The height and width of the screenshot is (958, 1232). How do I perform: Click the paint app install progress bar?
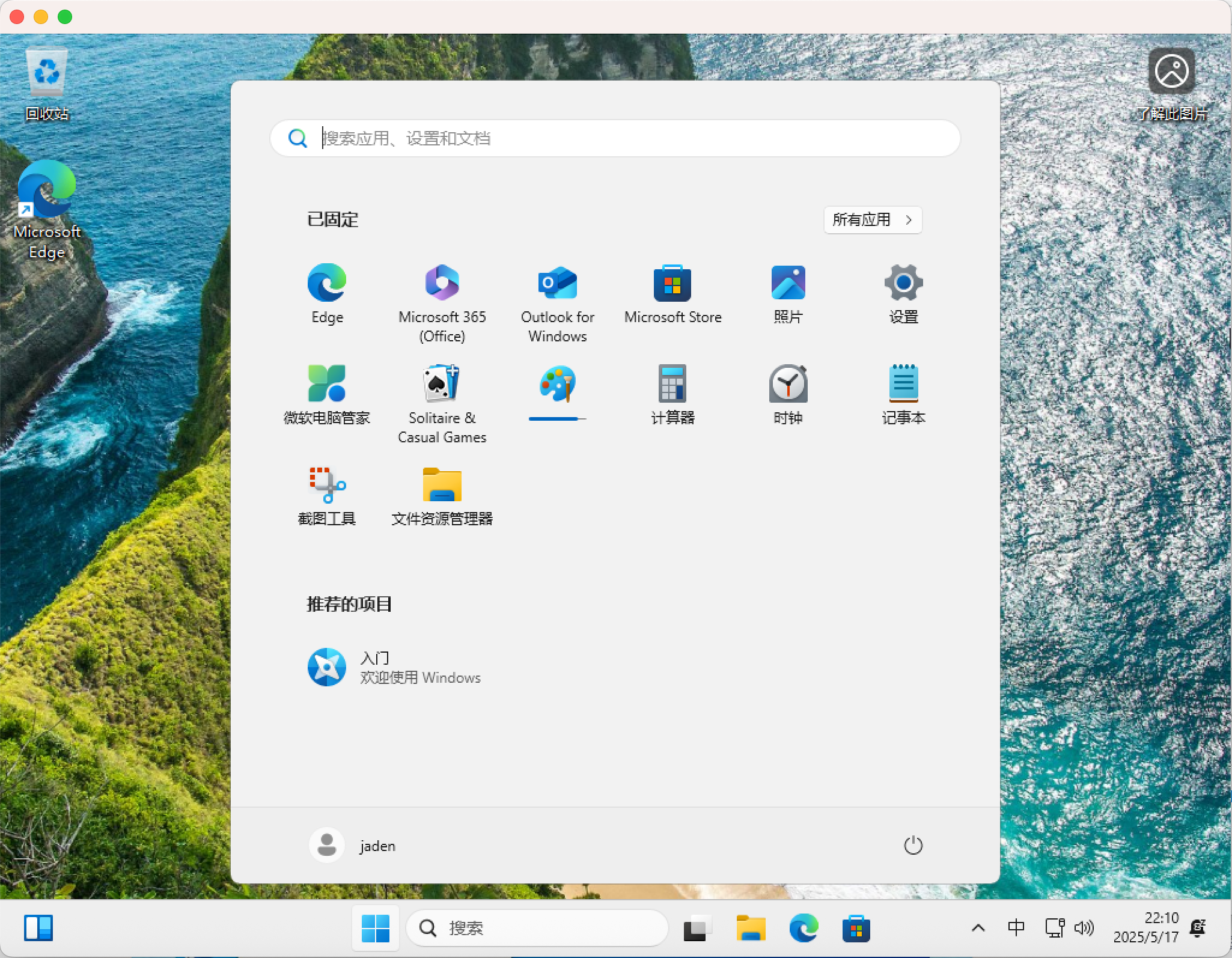pyautogui.click(x=557, y=418)
